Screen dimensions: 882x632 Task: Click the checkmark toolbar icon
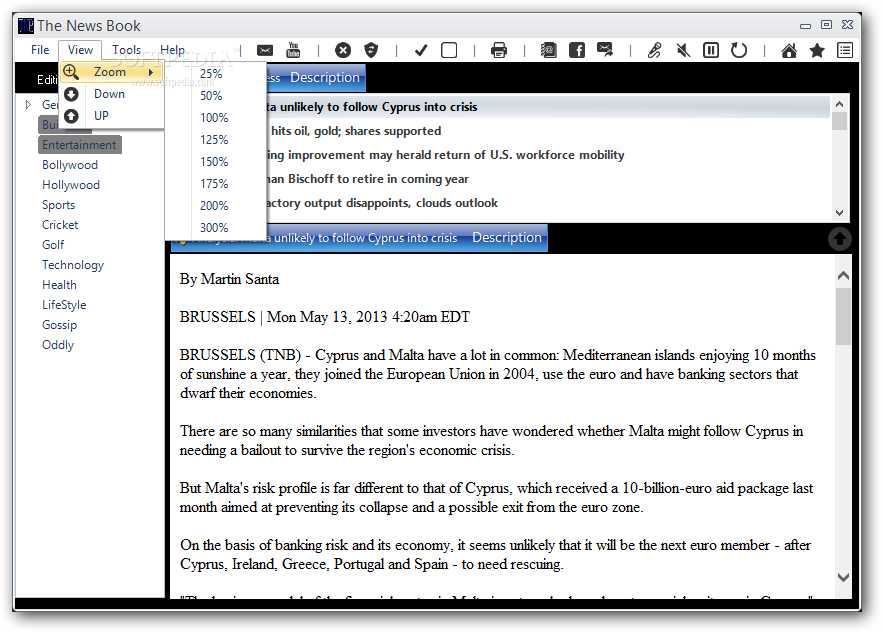[x=421, y=51]
